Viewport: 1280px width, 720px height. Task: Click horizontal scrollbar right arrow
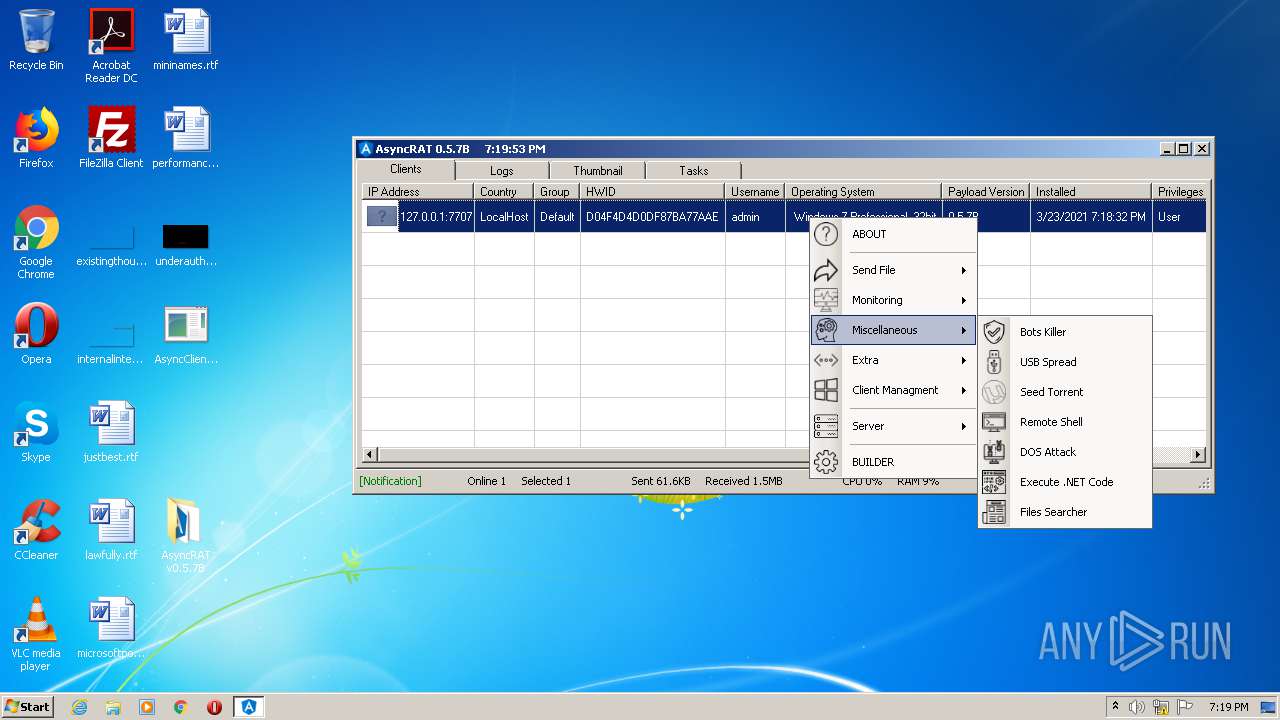[x=1198, y=454]
